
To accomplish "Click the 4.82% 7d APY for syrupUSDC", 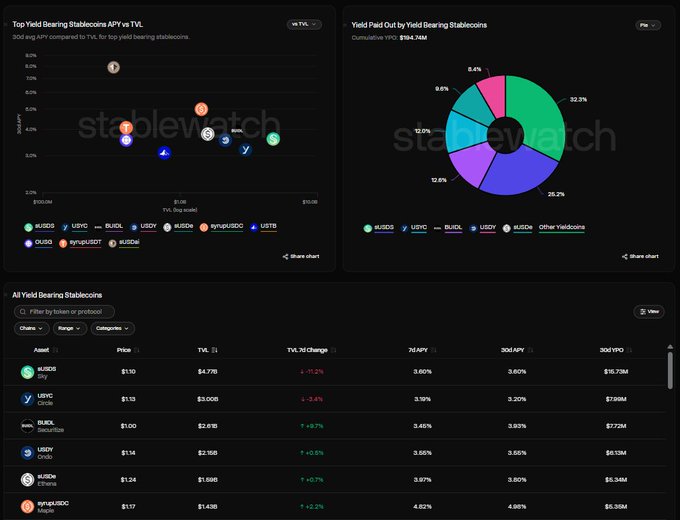I will point(422,507).
